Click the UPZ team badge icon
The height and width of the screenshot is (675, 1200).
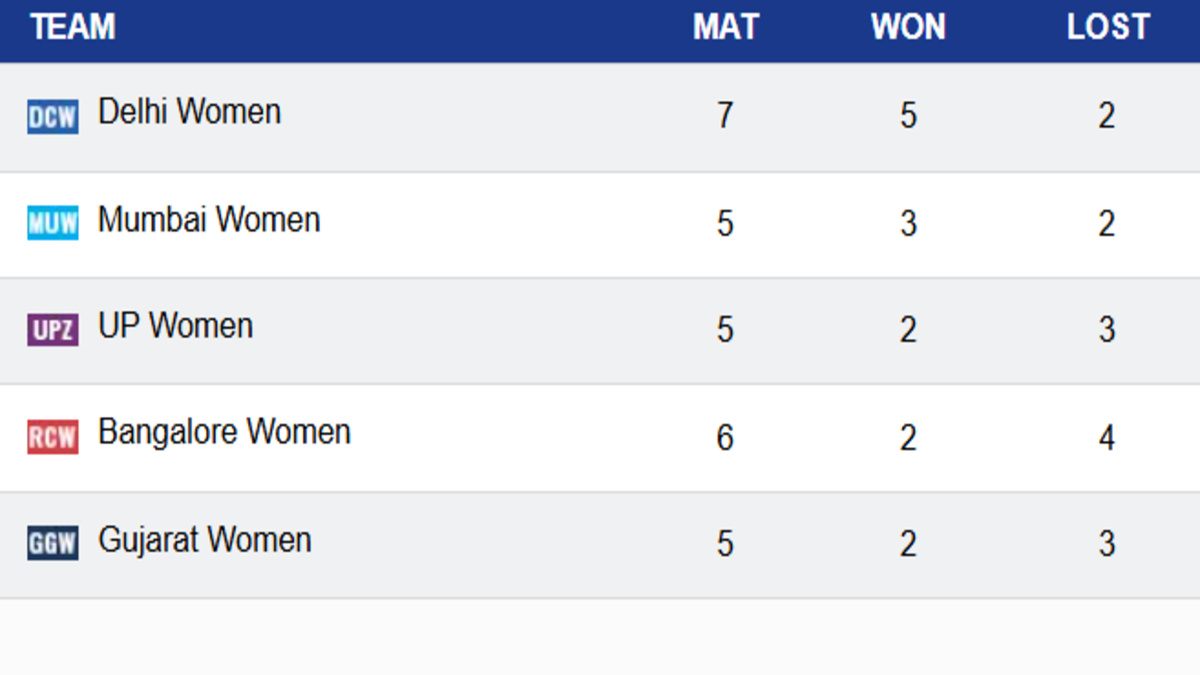coord(52,329)
